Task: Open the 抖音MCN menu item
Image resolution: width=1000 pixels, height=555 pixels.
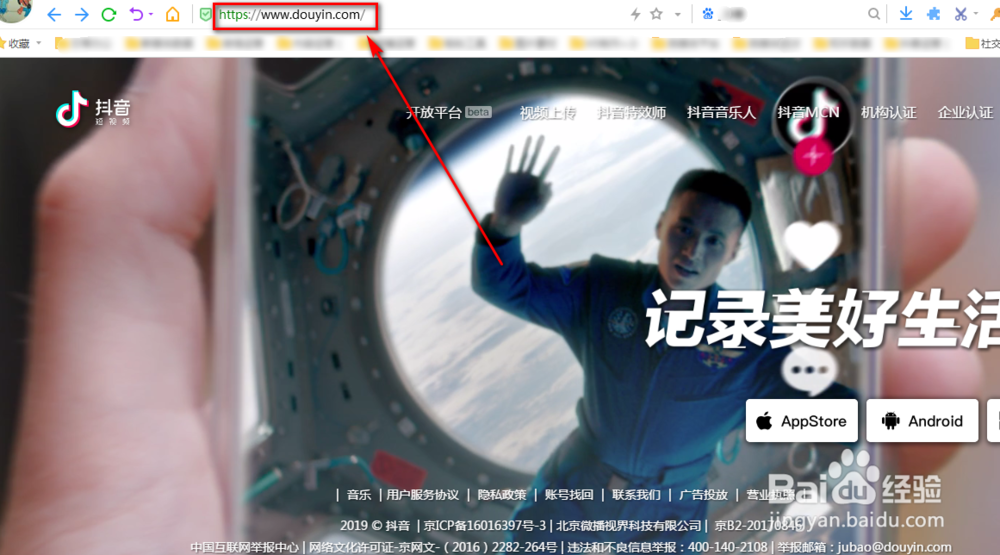Action: [x=808, y=113]
